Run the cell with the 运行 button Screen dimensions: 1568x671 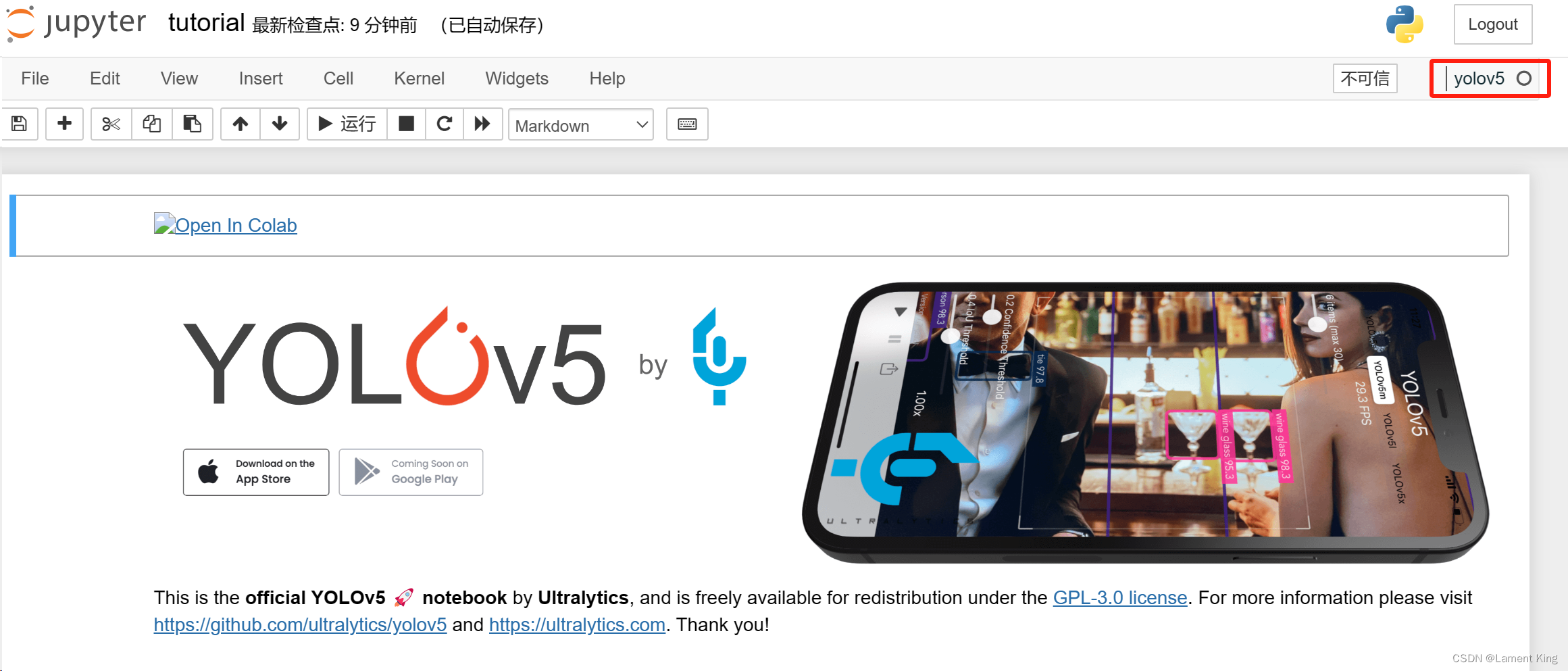[347, 124]
